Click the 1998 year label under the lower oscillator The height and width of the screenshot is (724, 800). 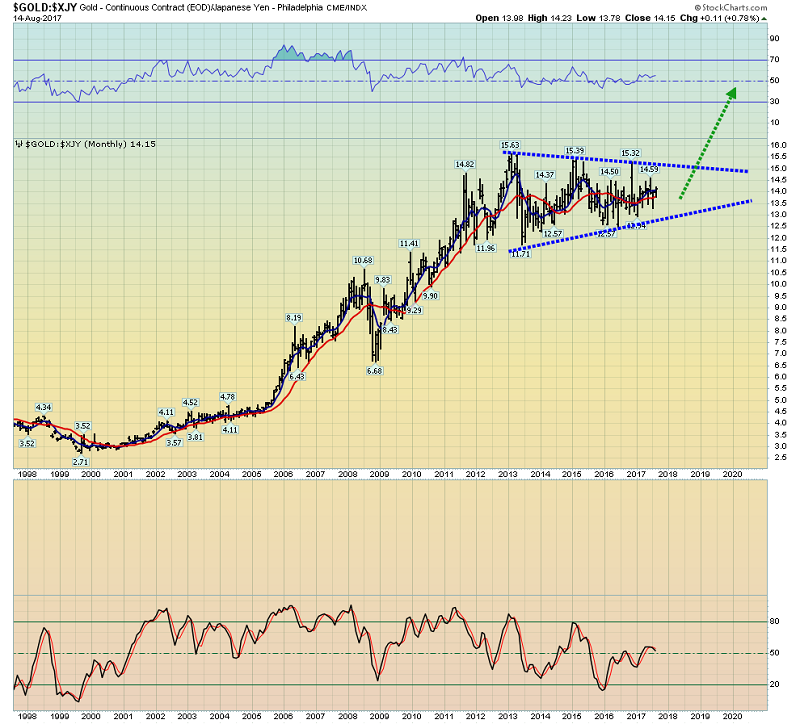[x=27, y=716]
